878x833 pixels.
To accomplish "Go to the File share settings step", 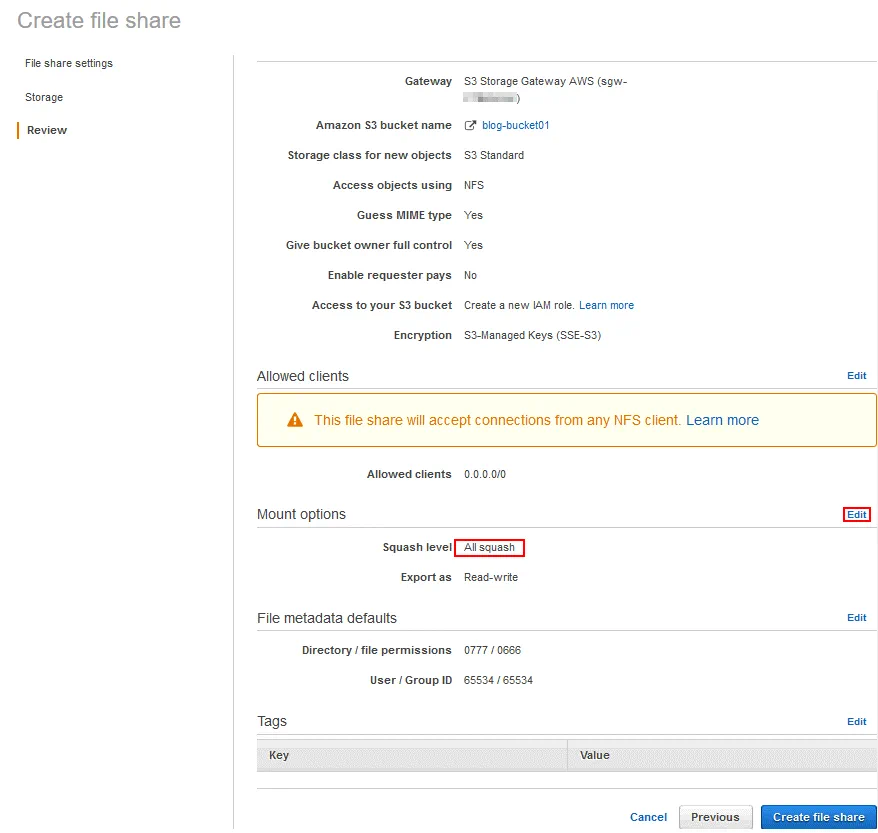I will click(x=69, y=63).
